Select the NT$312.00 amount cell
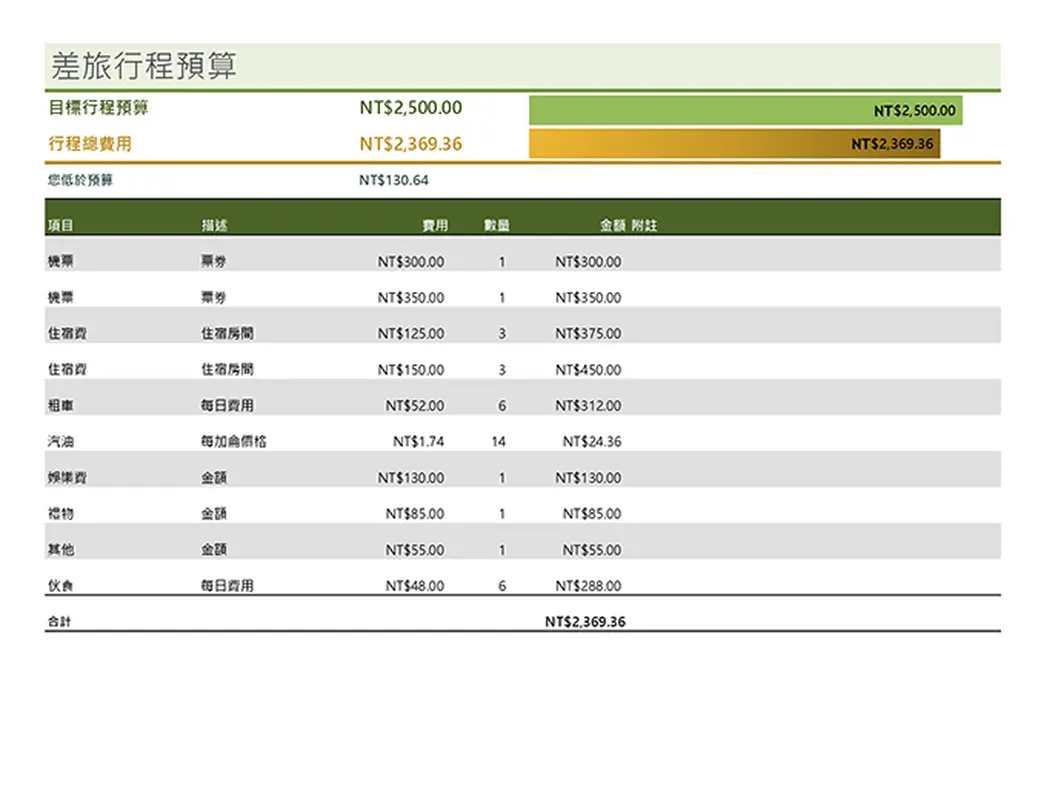 coord(589,405)
